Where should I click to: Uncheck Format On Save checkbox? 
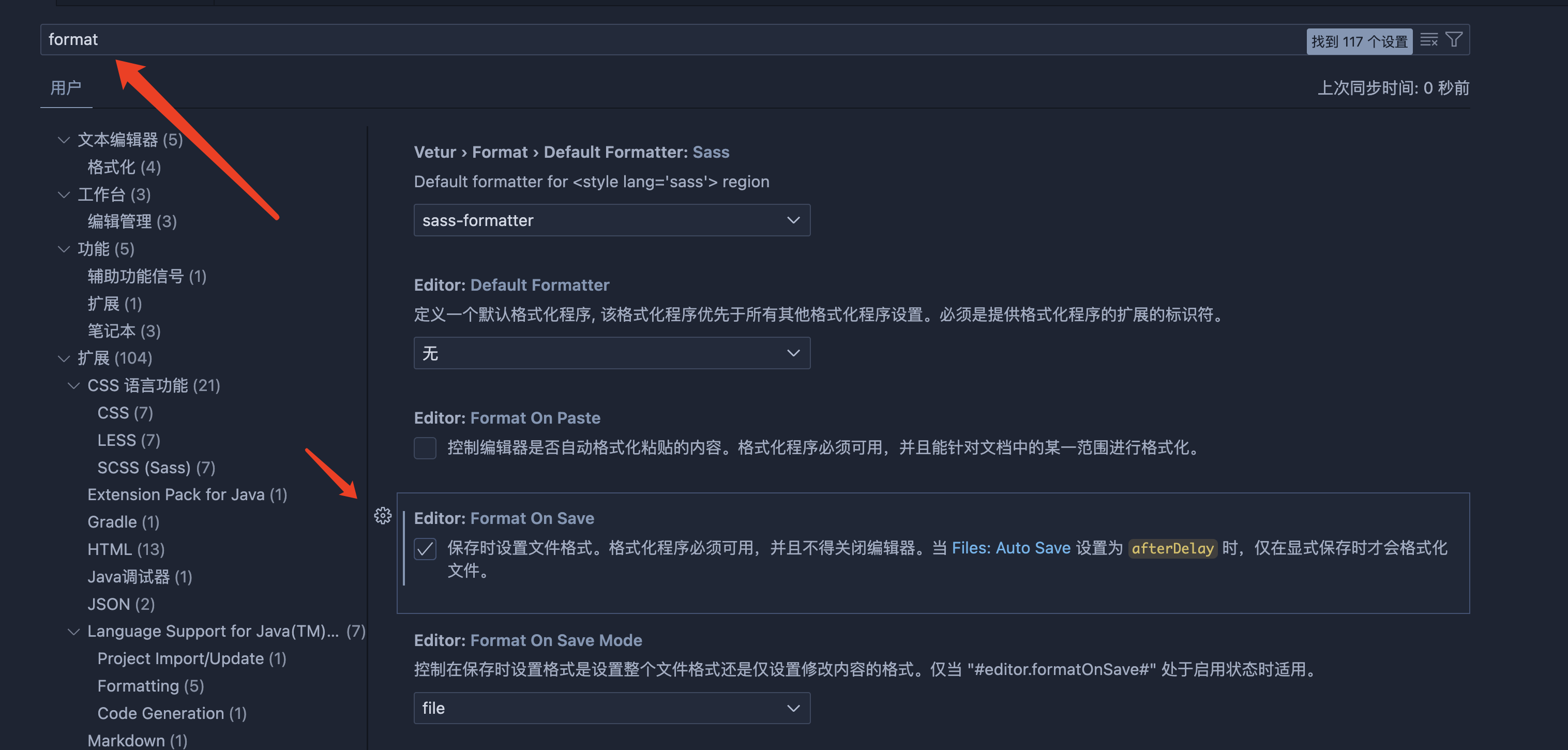tap(425, 548)
